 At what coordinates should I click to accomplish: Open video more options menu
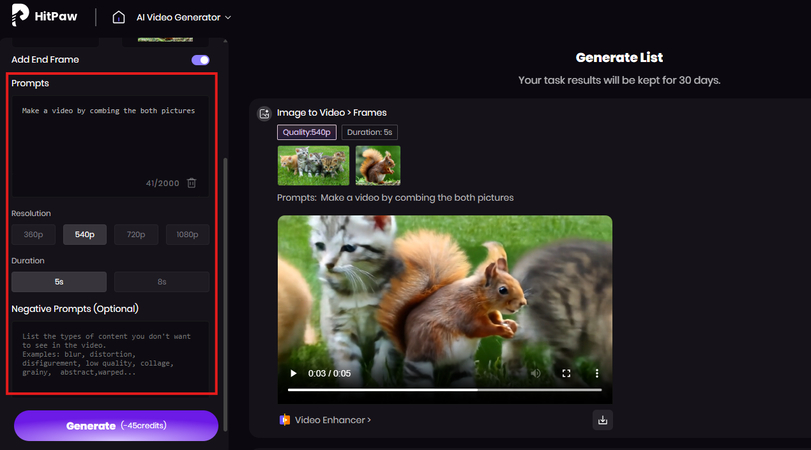click(x=597, y=373)
